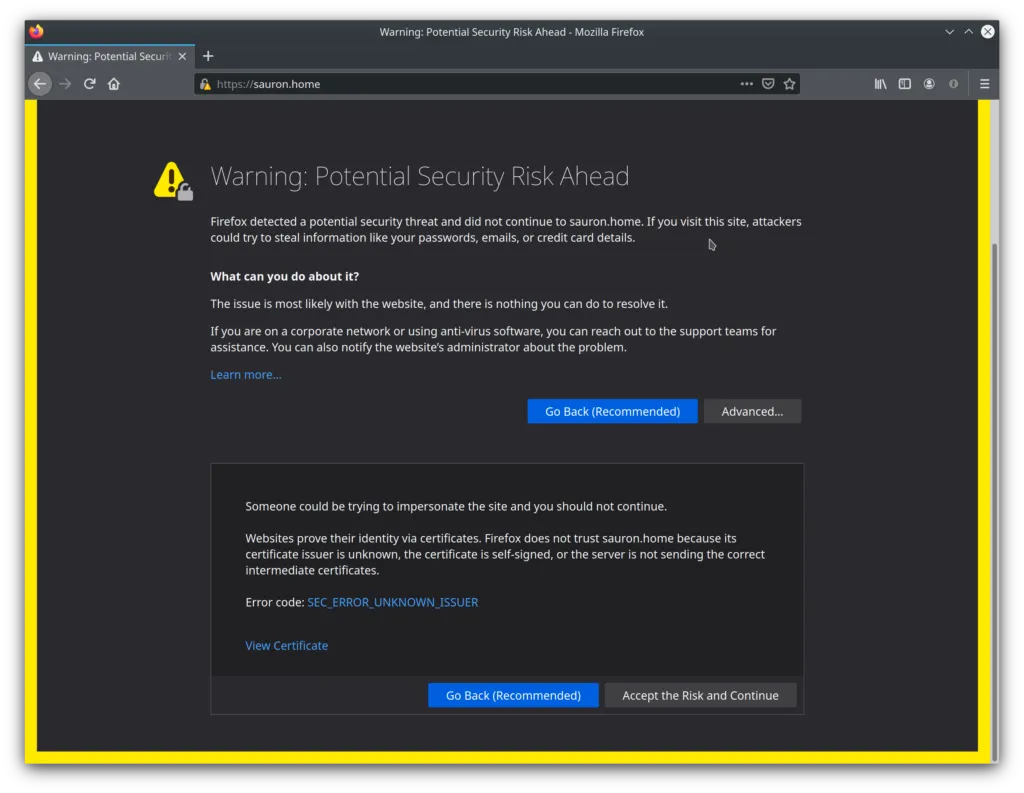Save page to Pocket
The image size is (1024, 793).
coord(768,84)
